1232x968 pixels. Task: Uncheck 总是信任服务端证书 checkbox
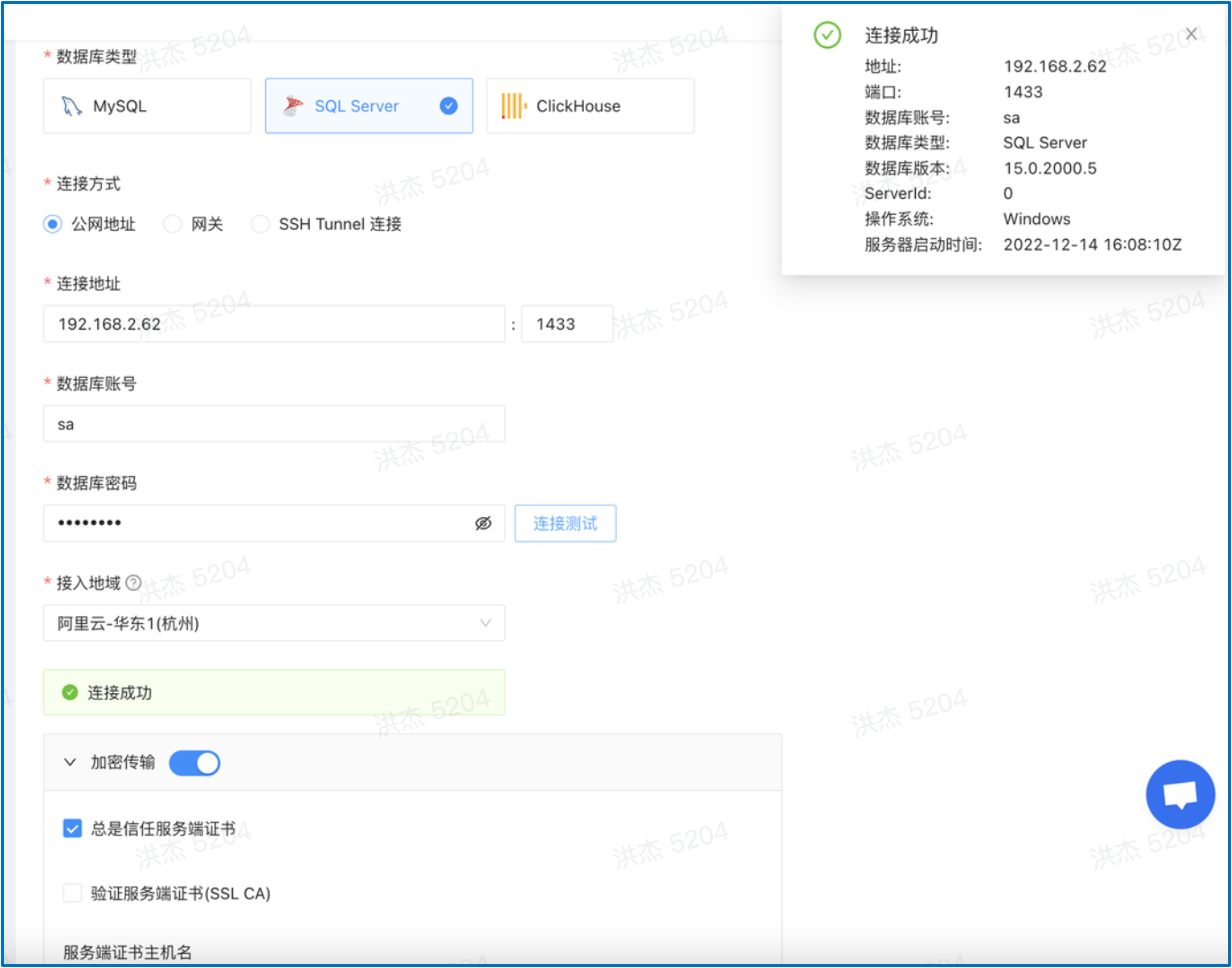coord(72,828)
